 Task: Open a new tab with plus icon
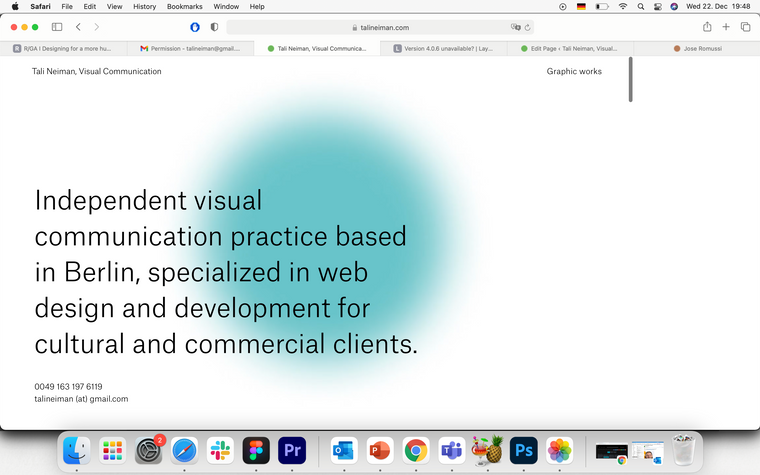pos(726,27)
